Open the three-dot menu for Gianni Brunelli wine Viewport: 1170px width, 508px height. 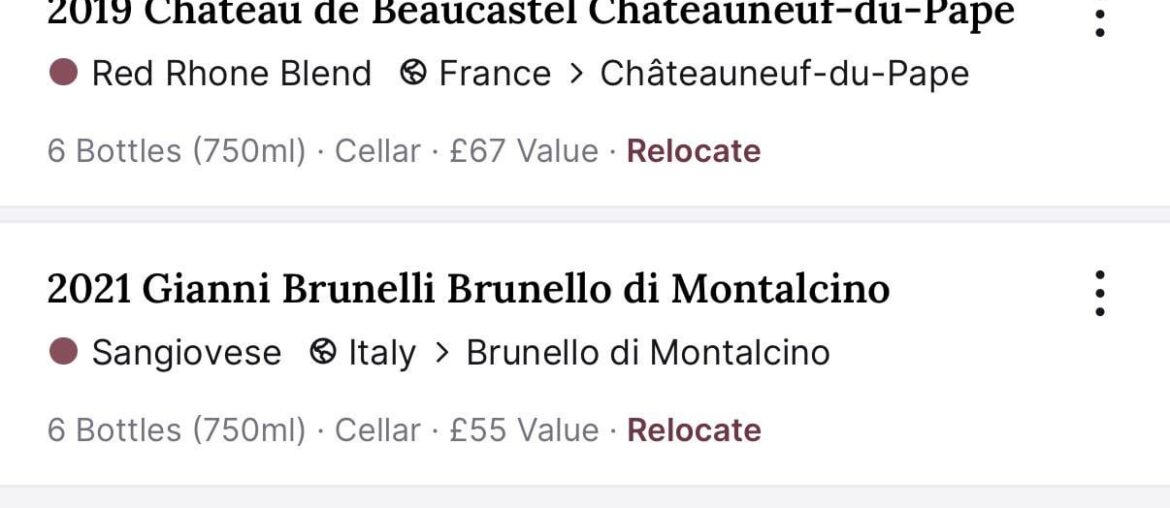(x=1099, y=293)
